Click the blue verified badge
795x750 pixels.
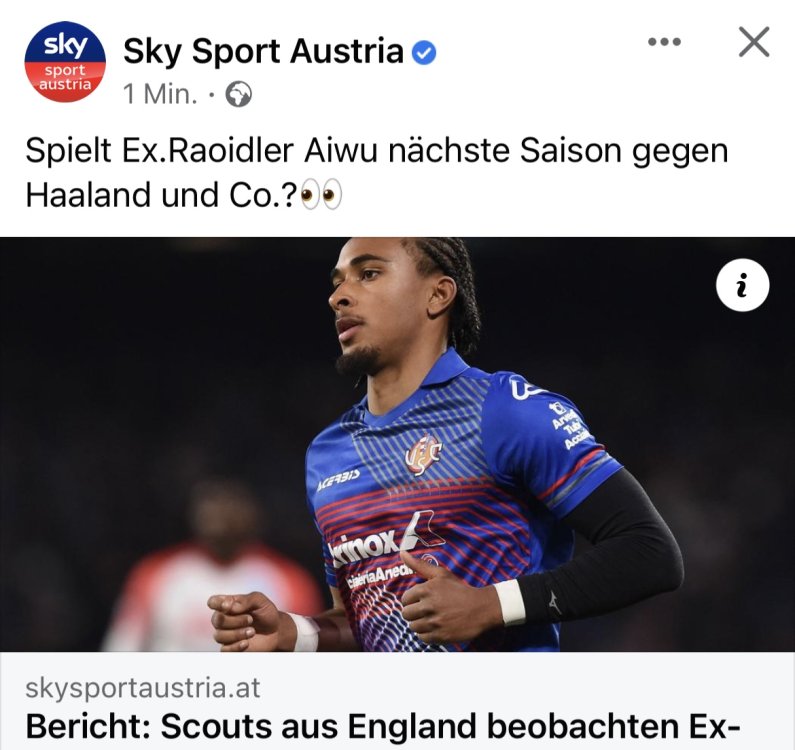(x=423, y=53)
